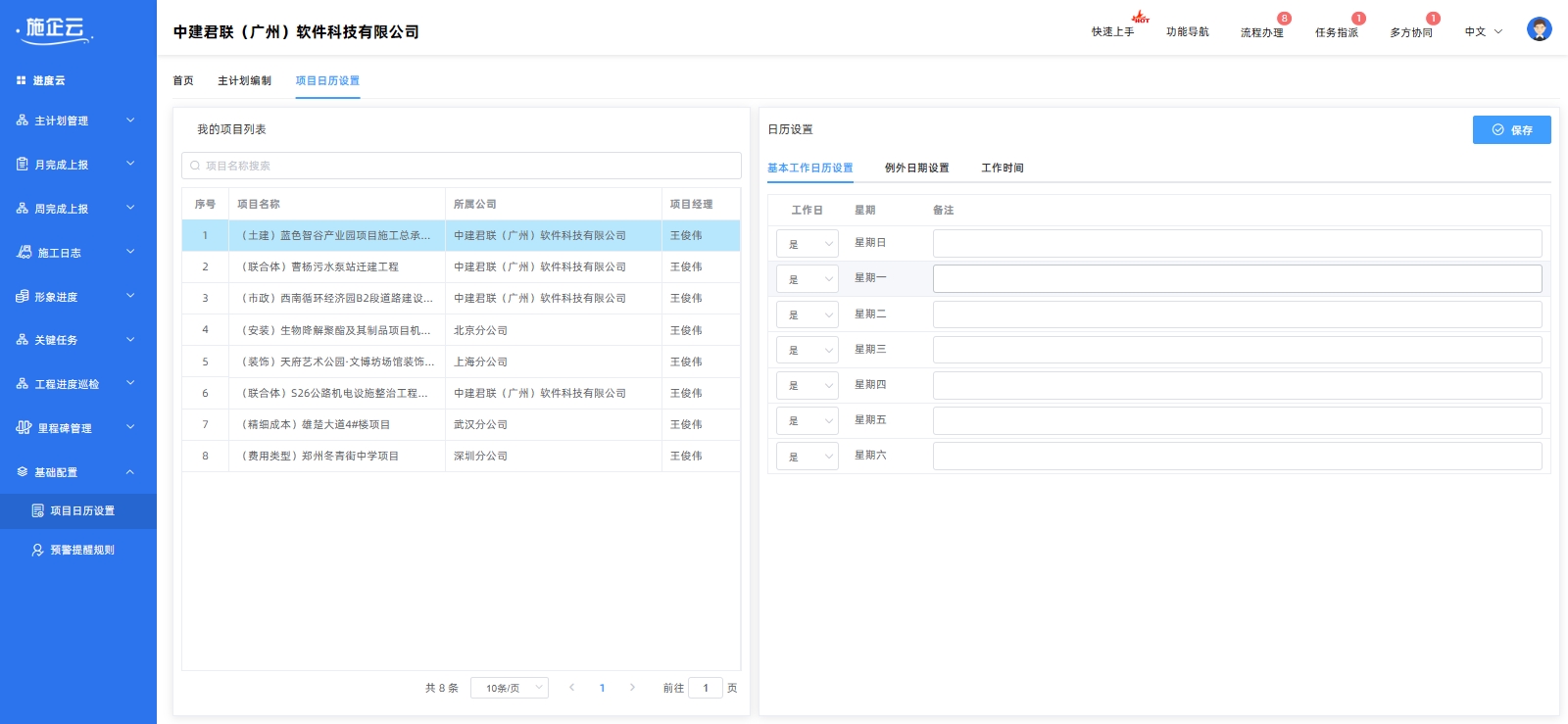Open 预警提醒规则 menu item
The height and width of the screenshot is (724, 1568).
(x=78, y=550)
